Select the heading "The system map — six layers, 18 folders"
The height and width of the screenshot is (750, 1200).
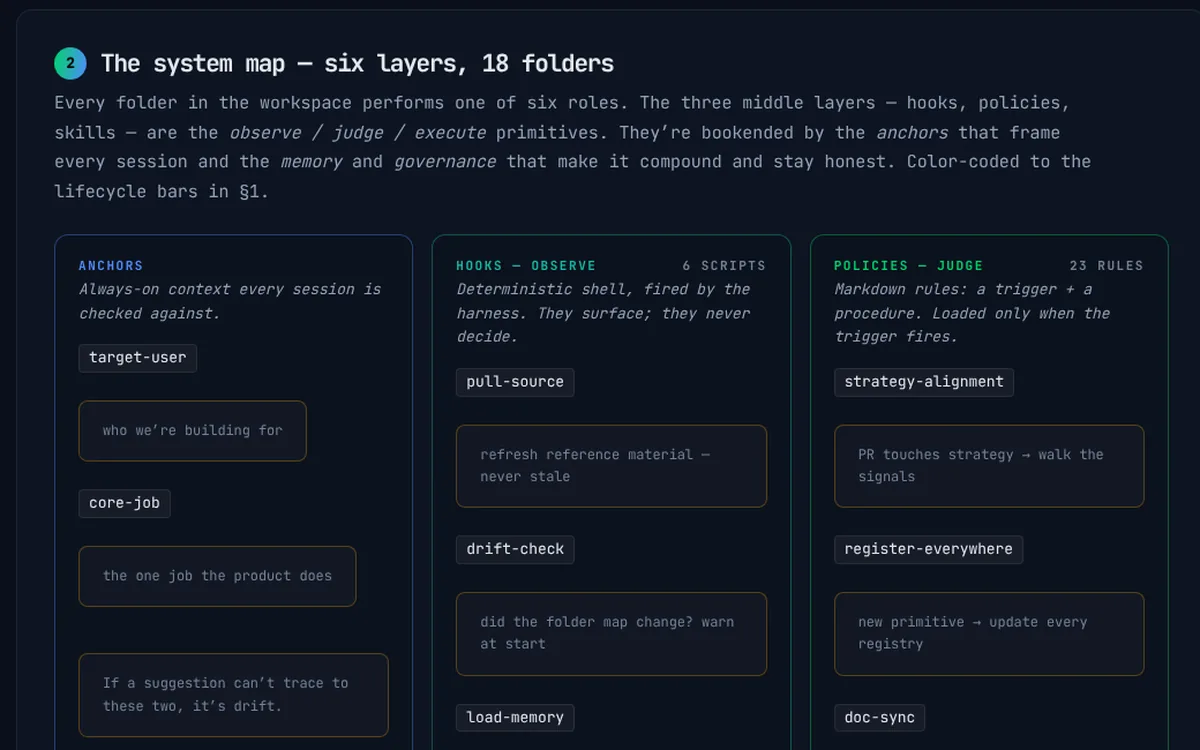pyautogui.click(x=357, y=64)
